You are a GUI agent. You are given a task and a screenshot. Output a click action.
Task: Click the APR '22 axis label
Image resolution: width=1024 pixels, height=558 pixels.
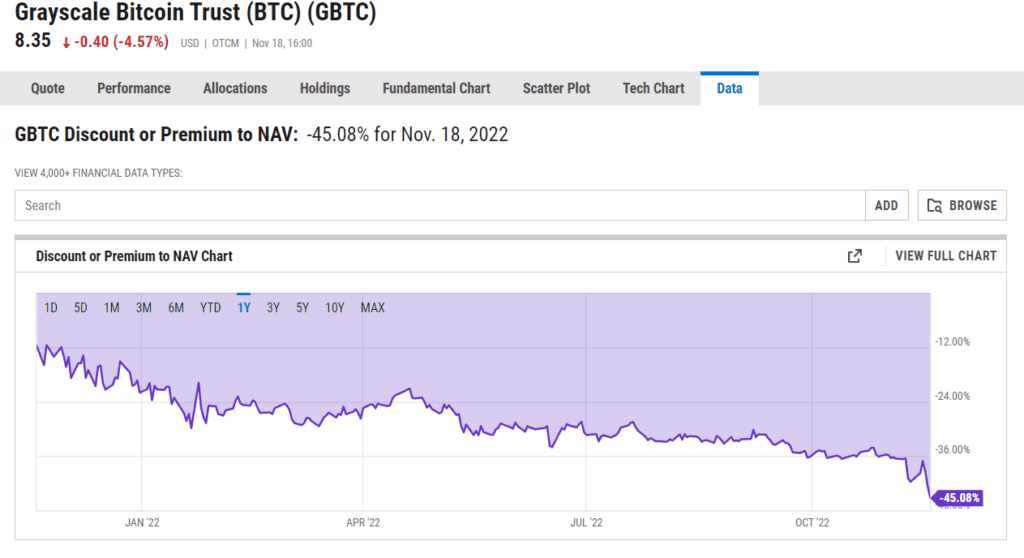pos(363,523)
